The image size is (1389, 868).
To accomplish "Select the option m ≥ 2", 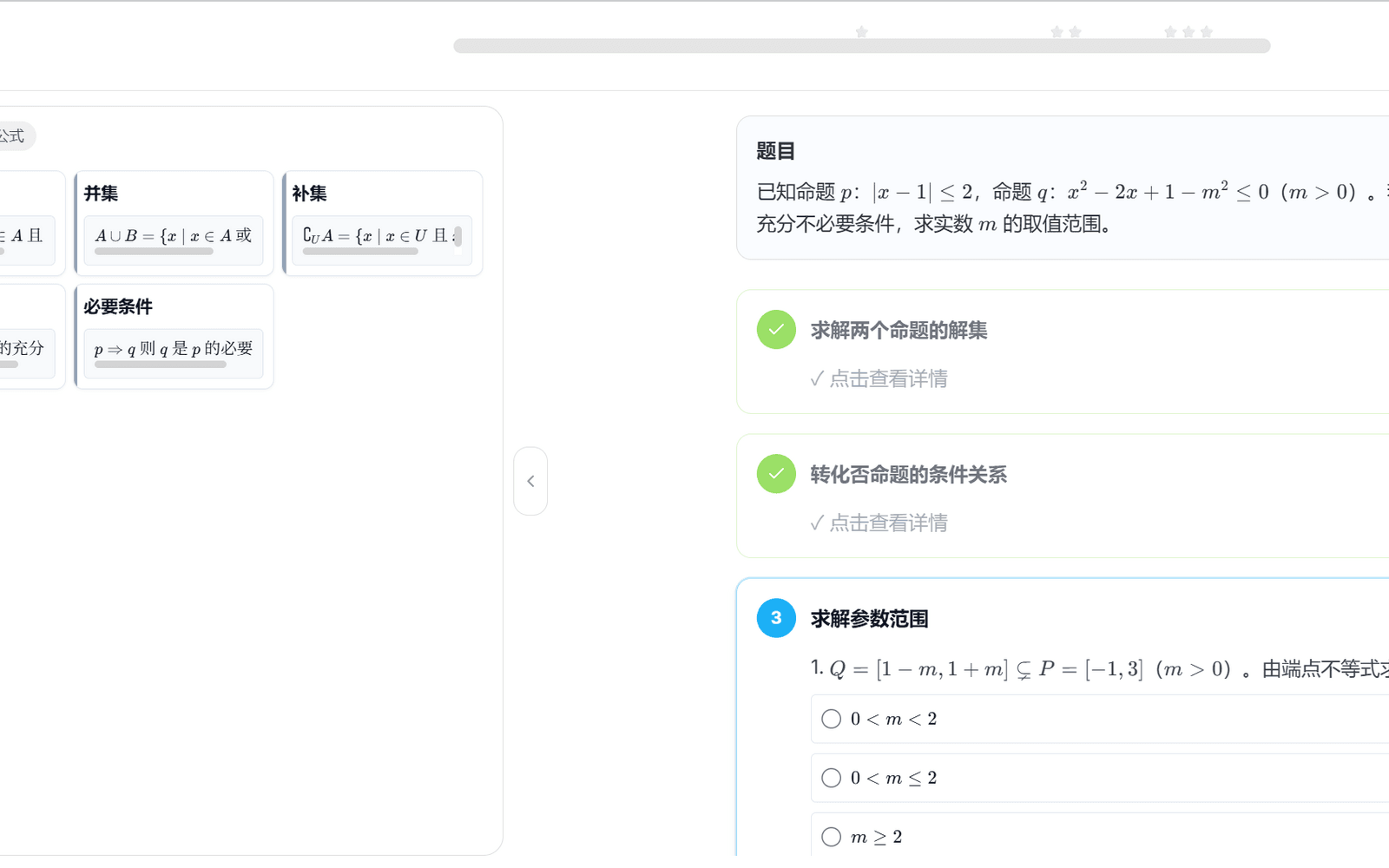I will [1100, 836].
